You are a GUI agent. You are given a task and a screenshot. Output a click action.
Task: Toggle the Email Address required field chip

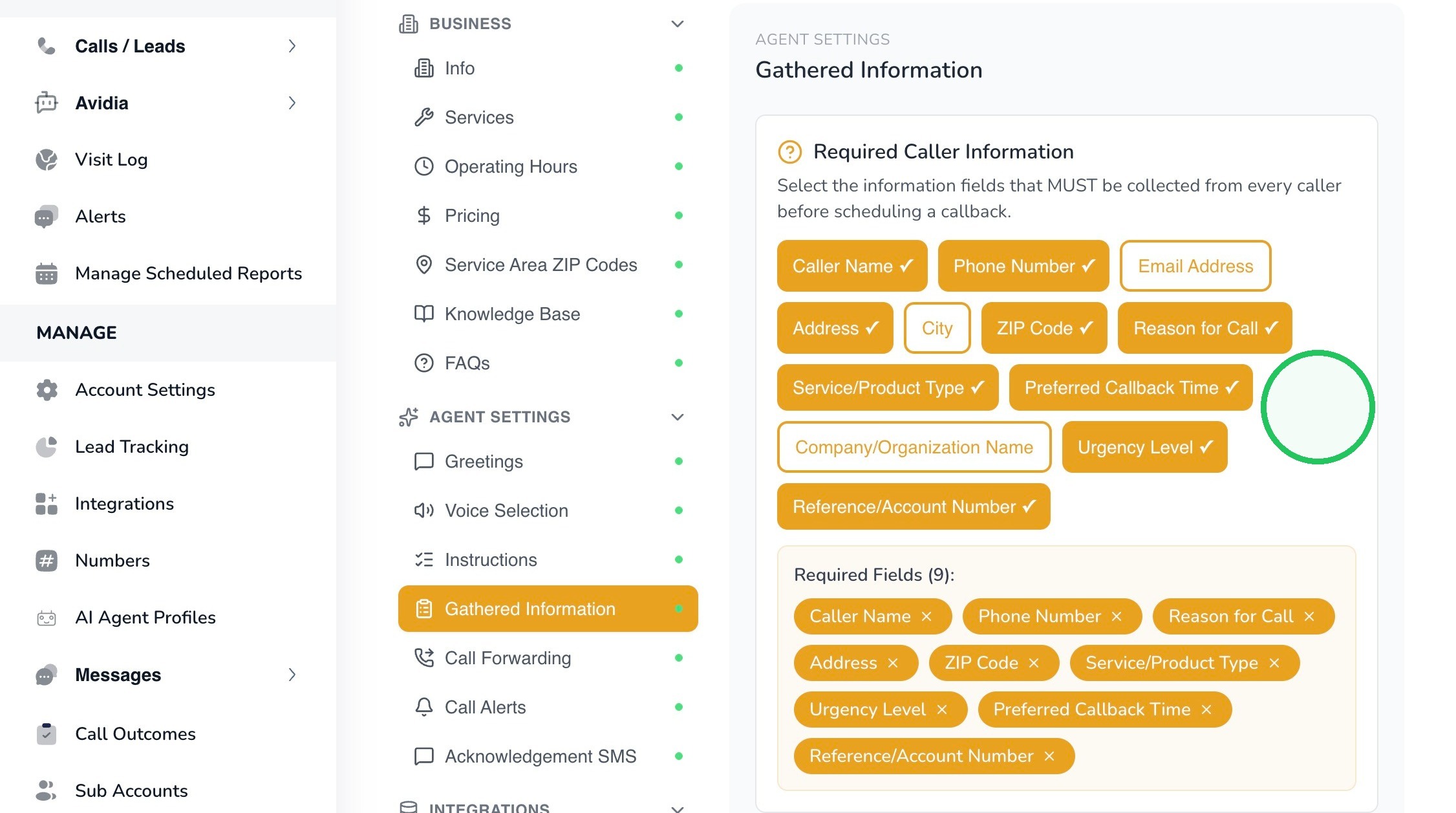(x=1195, y=266)
